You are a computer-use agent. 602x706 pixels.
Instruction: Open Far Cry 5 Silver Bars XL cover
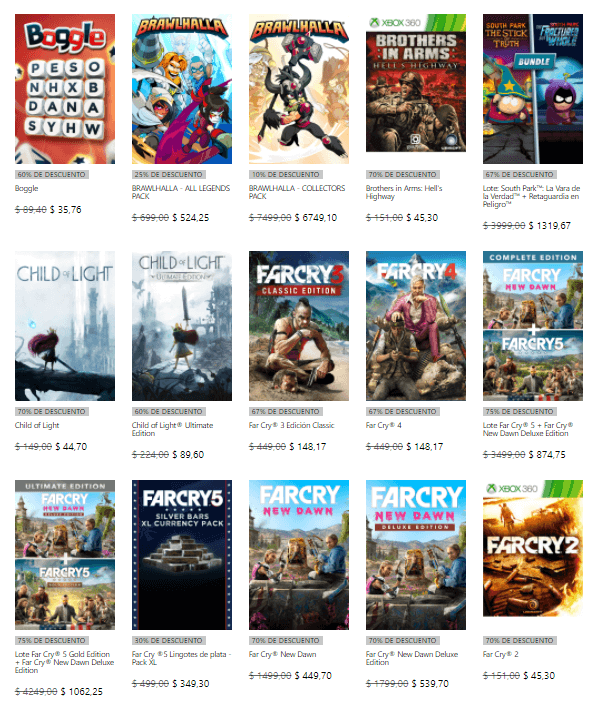[182, 555]
